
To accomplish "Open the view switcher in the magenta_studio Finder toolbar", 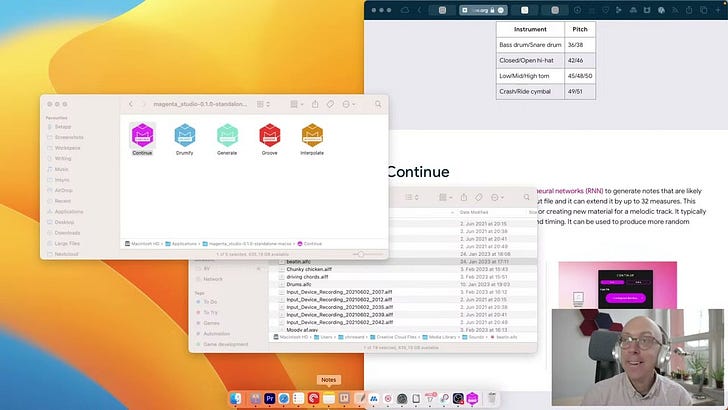I will click(263, 104).
